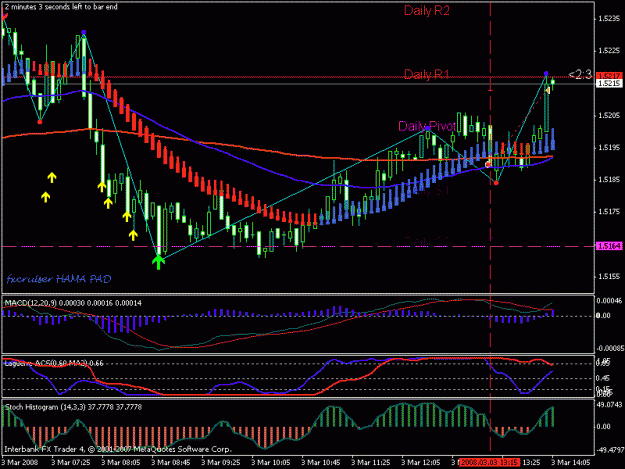Image resolution: width=625 pixels, height=469 pixels.
Task: Click 1.5185 on the price scale
Action: pyautogui.click(x=609, y=180)
